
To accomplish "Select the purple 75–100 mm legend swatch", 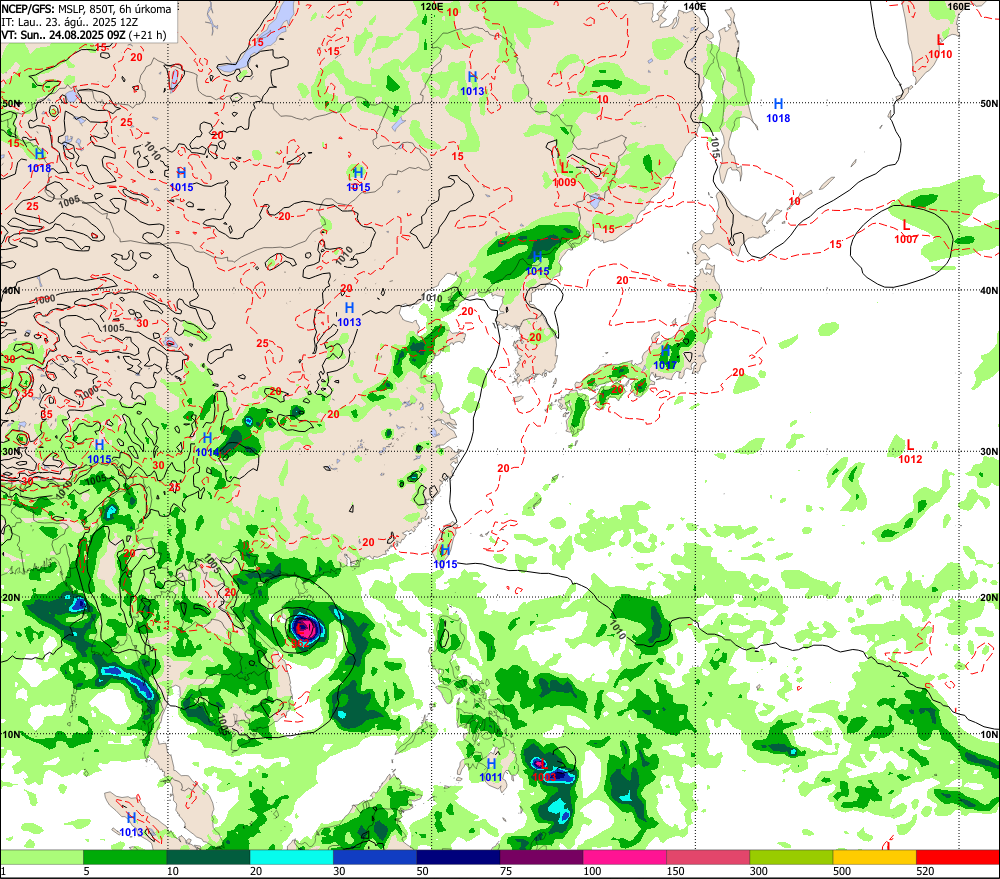I will click(541, 857).
